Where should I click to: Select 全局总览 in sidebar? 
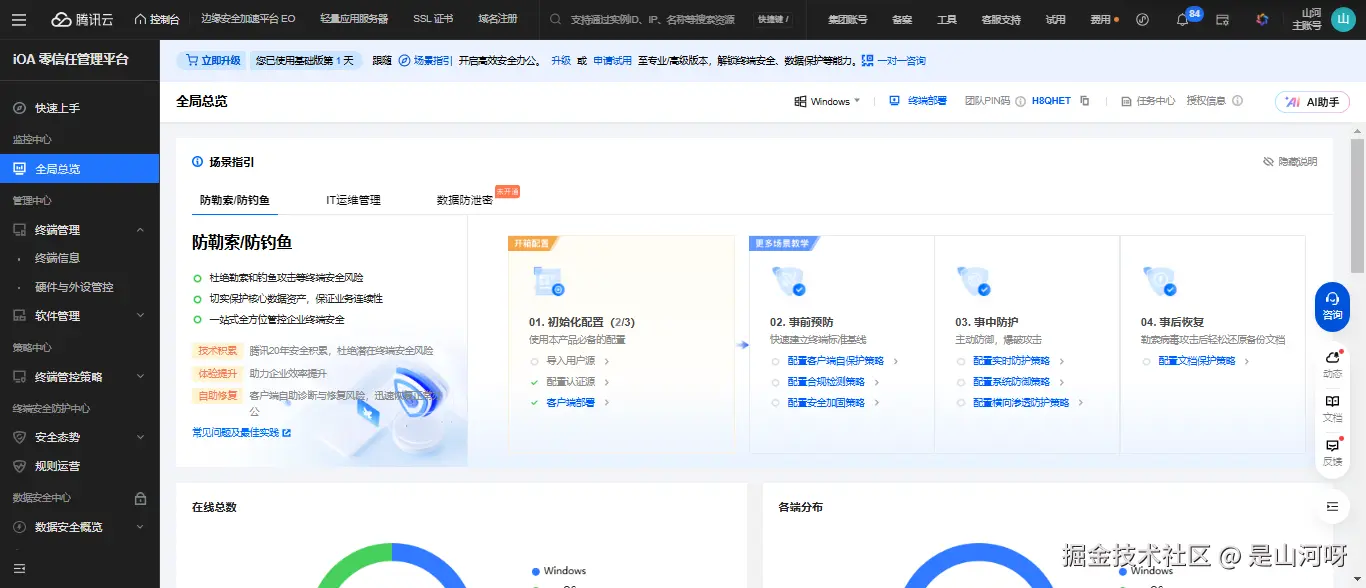pyautogui.click(x=80, y=169)
